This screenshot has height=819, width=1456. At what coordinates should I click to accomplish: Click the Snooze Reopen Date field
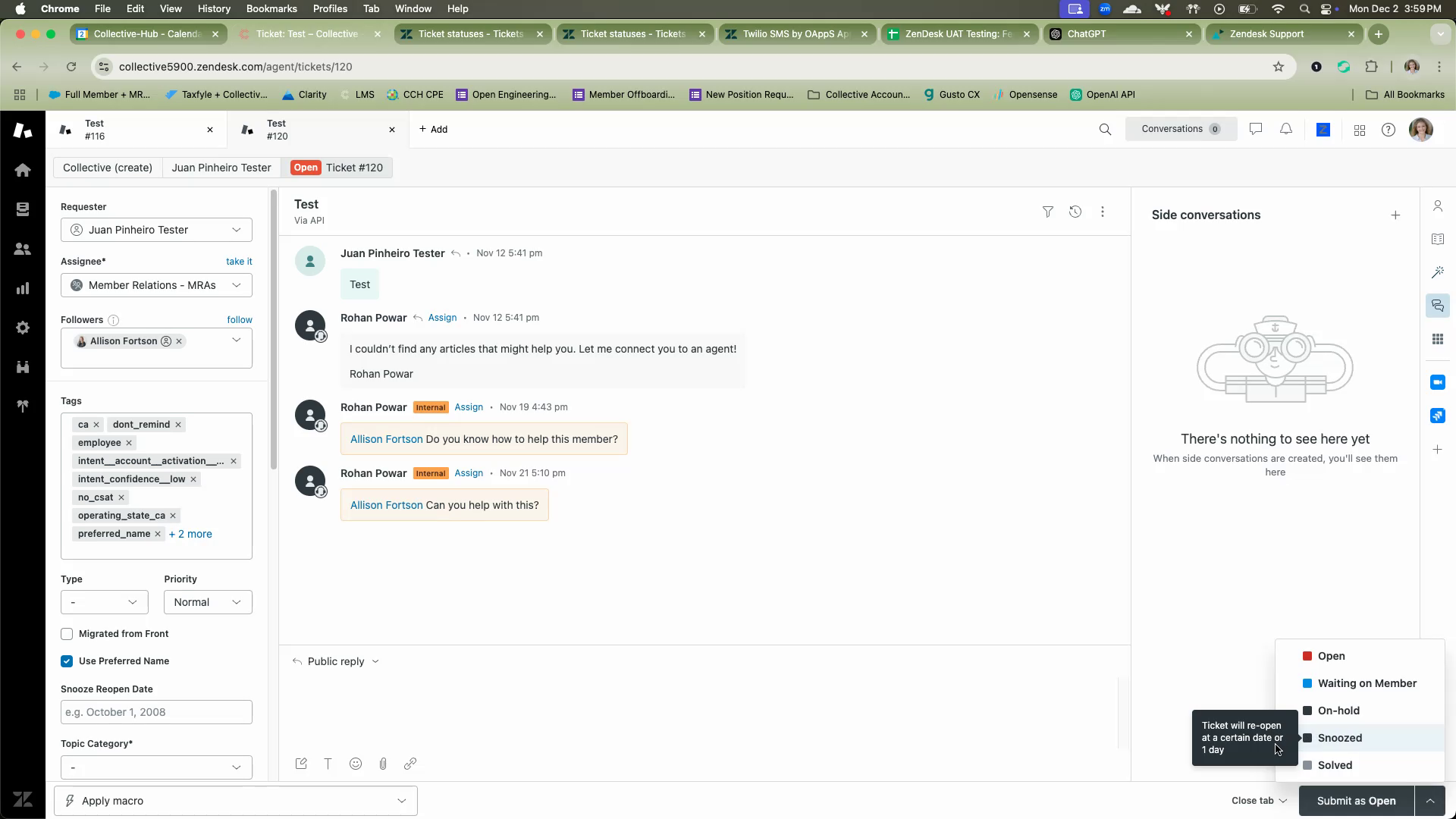click(x=156, y=712)
